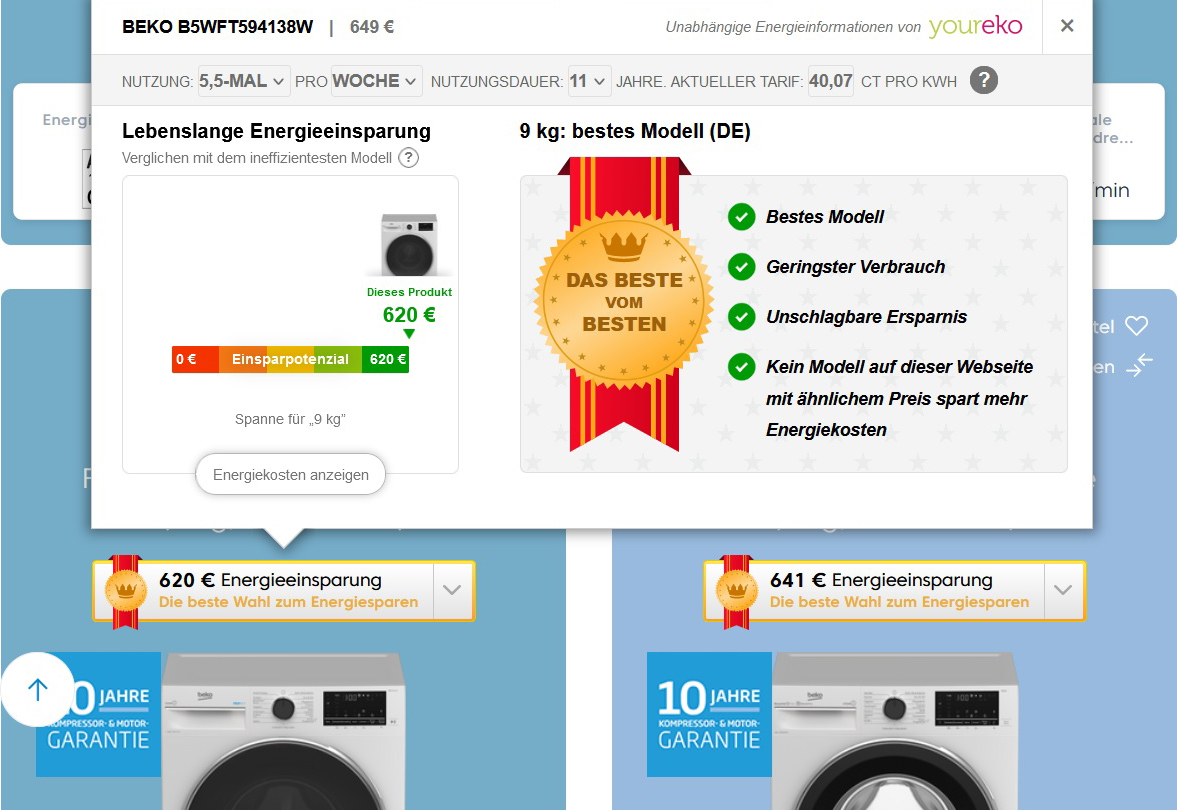Click the compare arrows icon
Viewport: 1177px width, 810px height.
pos(1139,366)
